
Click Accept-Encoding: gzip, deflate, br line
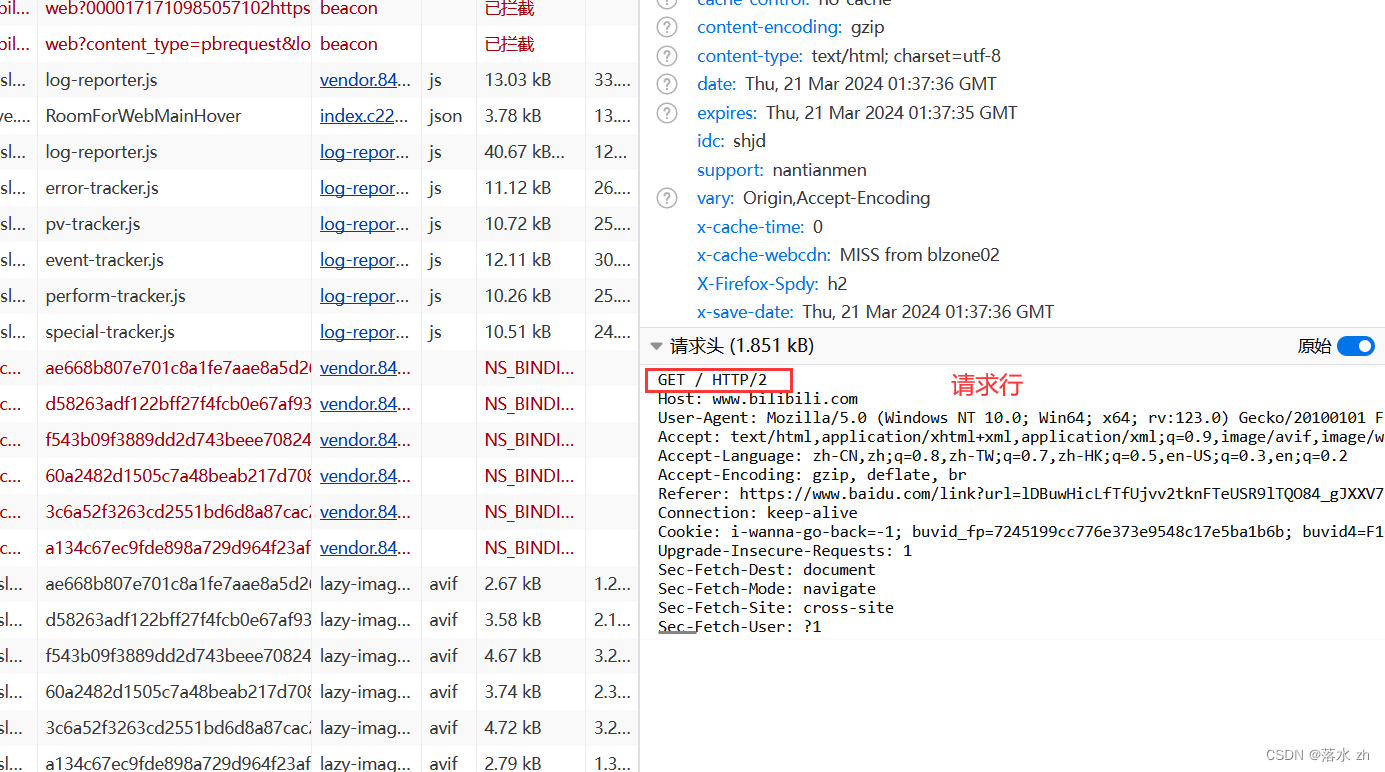811,475
